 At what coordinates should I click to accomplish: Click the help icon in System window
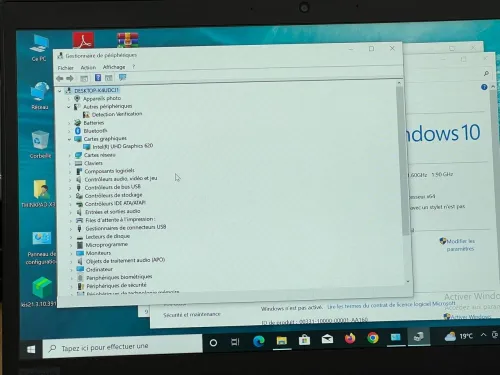click(x=484, y=87)
